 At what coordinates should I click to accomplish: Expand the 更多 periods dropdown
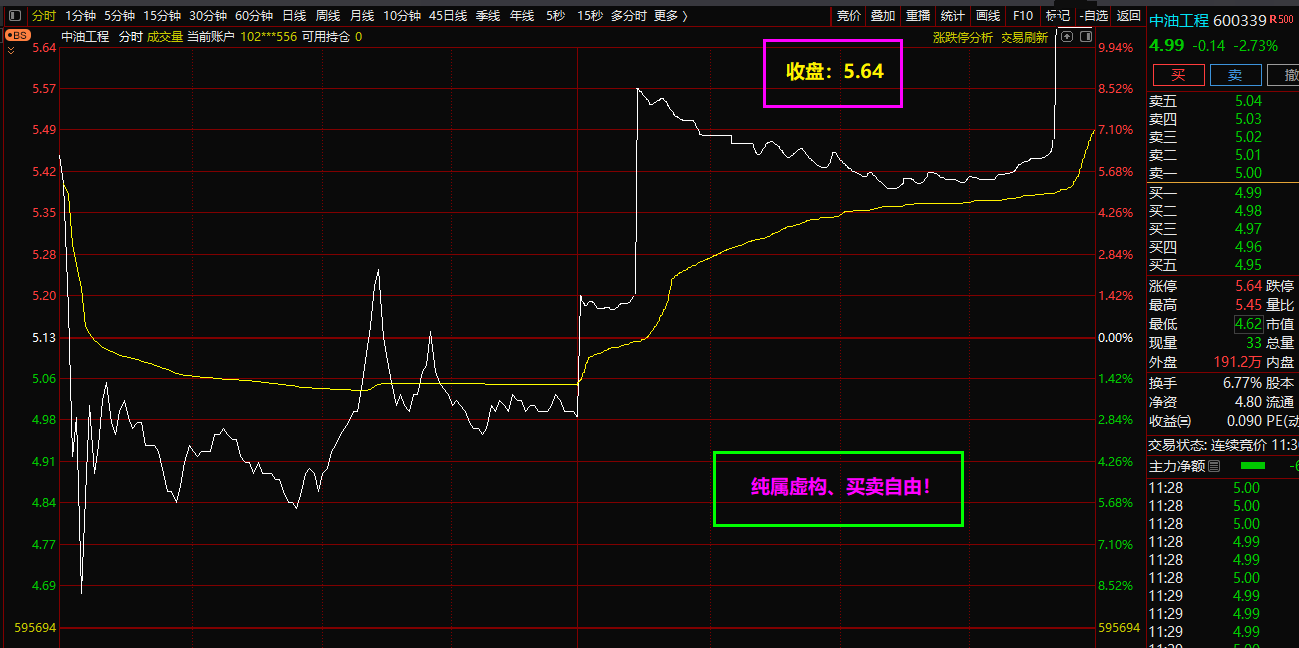(671, 16)
